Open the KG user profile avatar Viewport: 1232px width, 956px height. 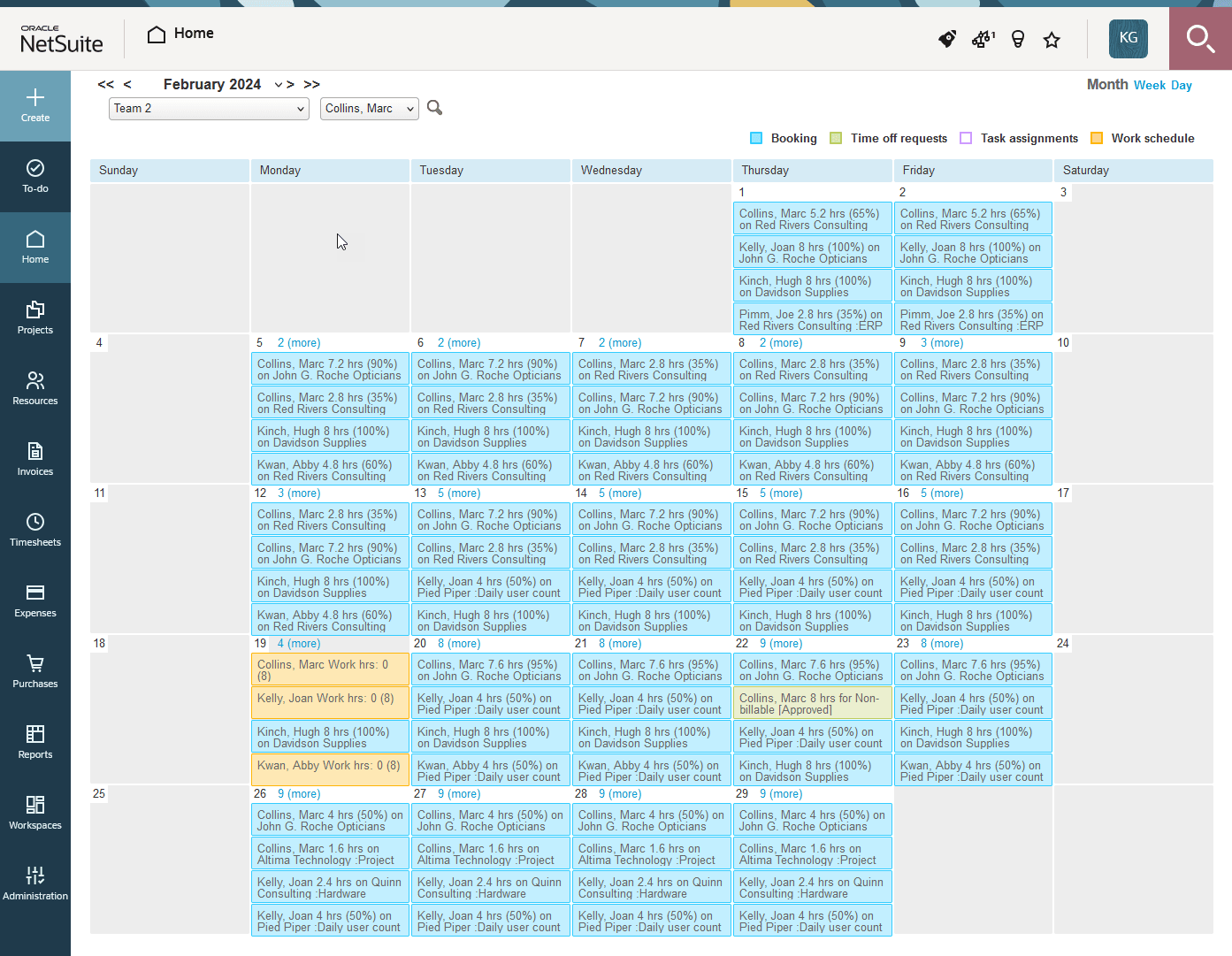pos(1129,38)
